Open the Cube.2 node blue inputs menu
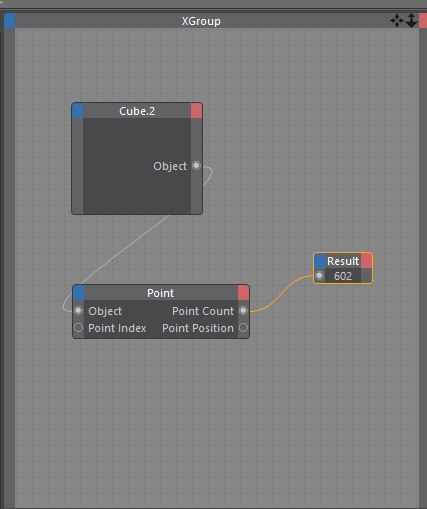The image size is (427, 509). (x=78, y=111)
